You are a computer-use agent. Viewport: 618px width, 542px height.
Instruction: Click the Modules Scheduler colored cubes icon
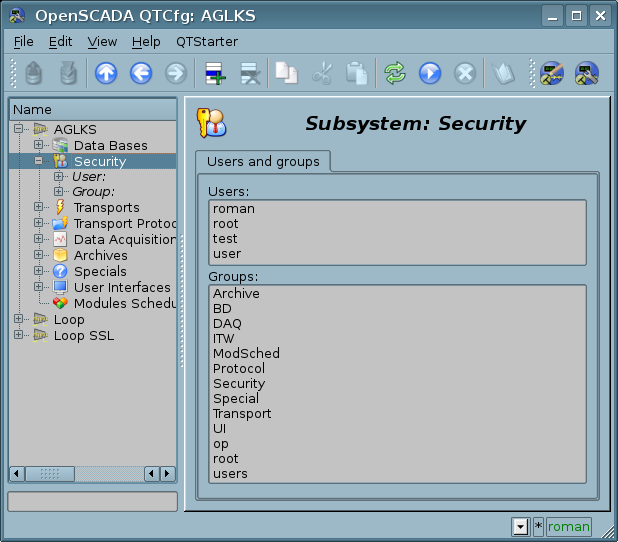pos(60,303)
